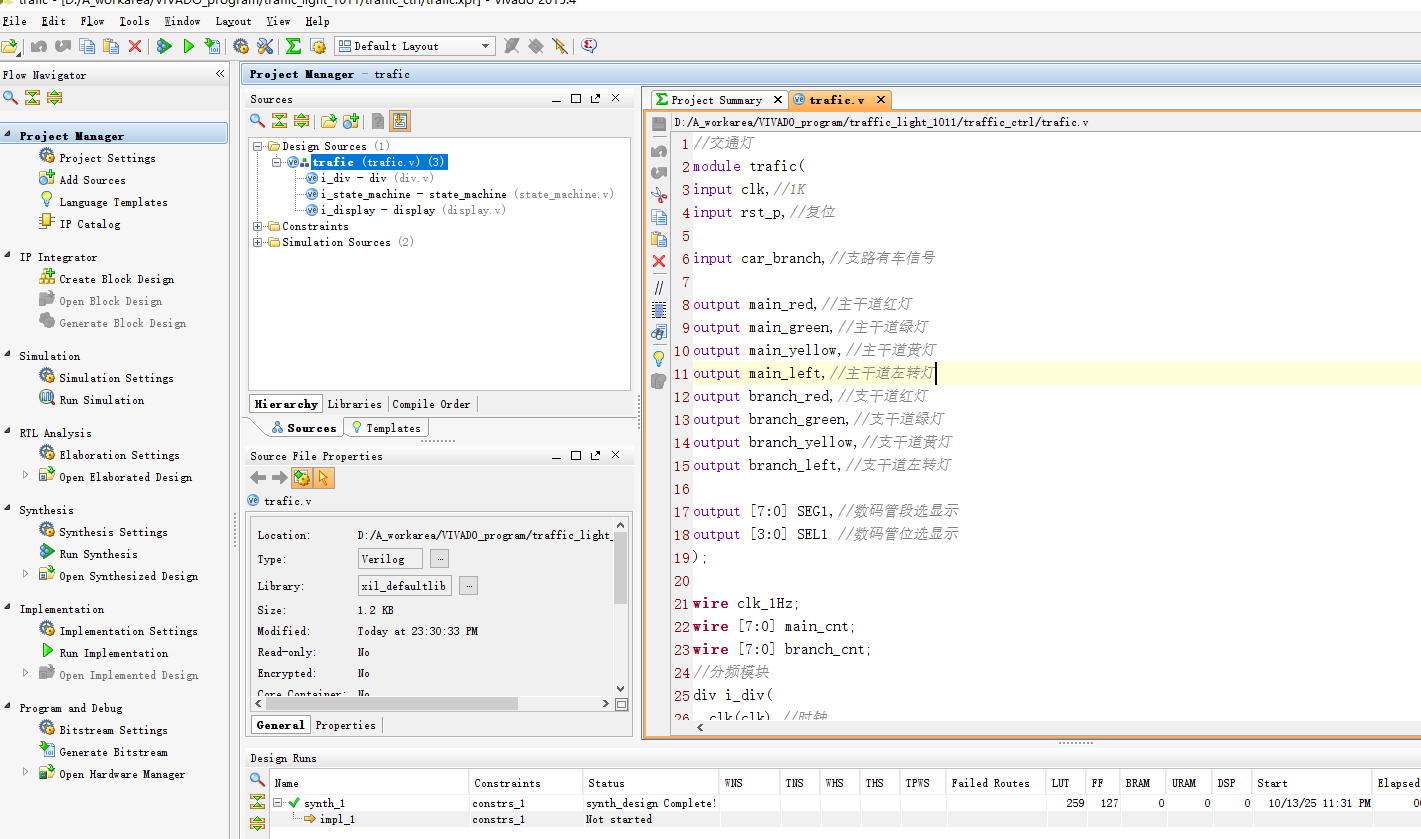Screen dimensions: 1421x839
Task: Click Run Implementation in Flow Navigator
Action: click(x=113, y=653)
